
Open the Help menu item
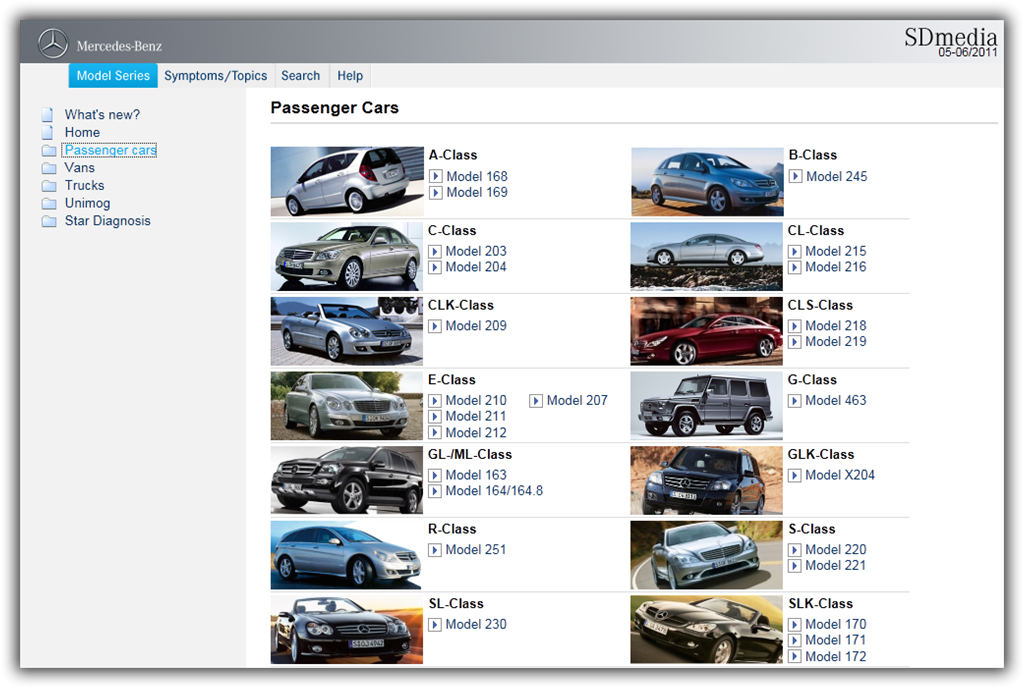point(349,75)
